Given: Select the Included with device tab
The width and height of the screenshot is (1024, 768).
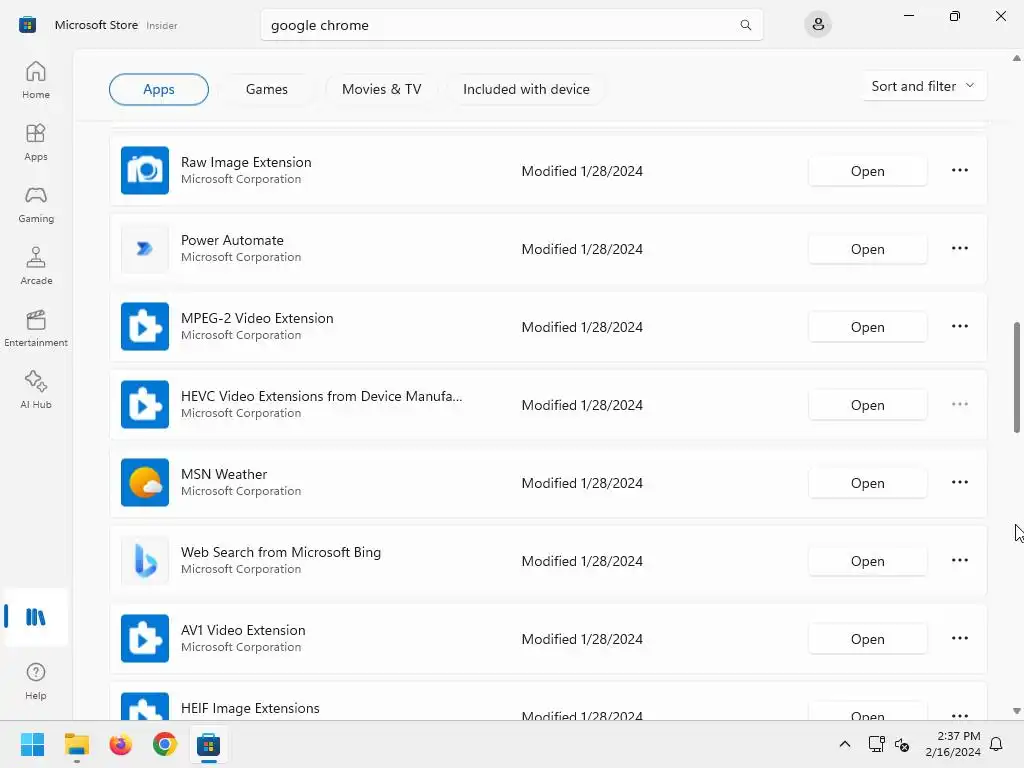Looking at the screenshot, I should click(526, 89).
